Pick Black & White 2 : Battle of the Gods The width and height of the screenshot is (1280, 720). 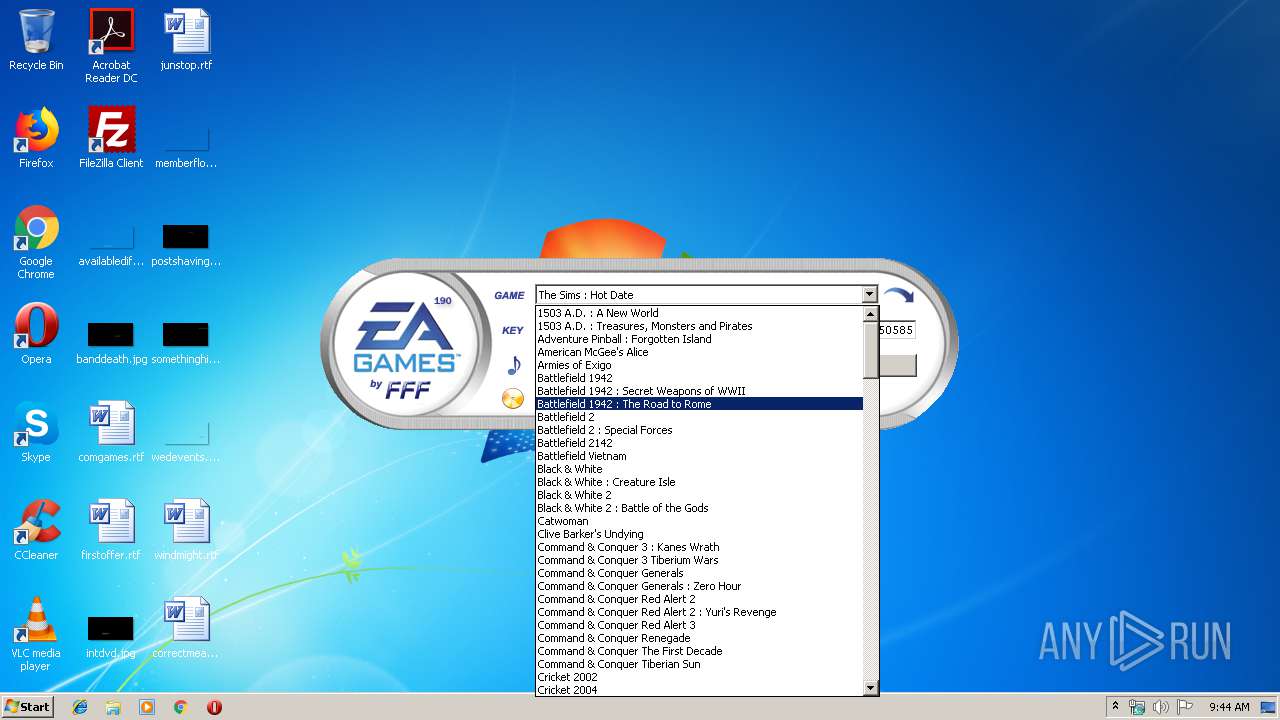tap(699, 508)
